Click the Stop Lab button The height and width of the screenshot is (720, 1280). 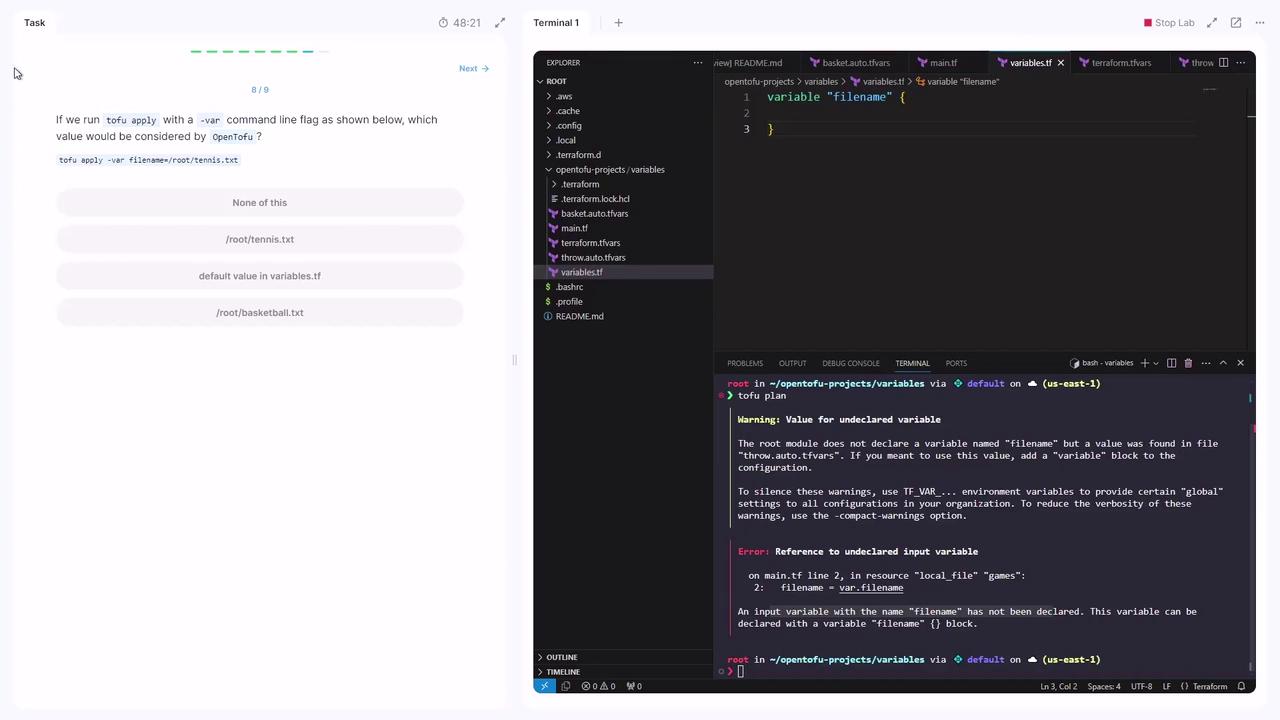tap(1169, 23)
